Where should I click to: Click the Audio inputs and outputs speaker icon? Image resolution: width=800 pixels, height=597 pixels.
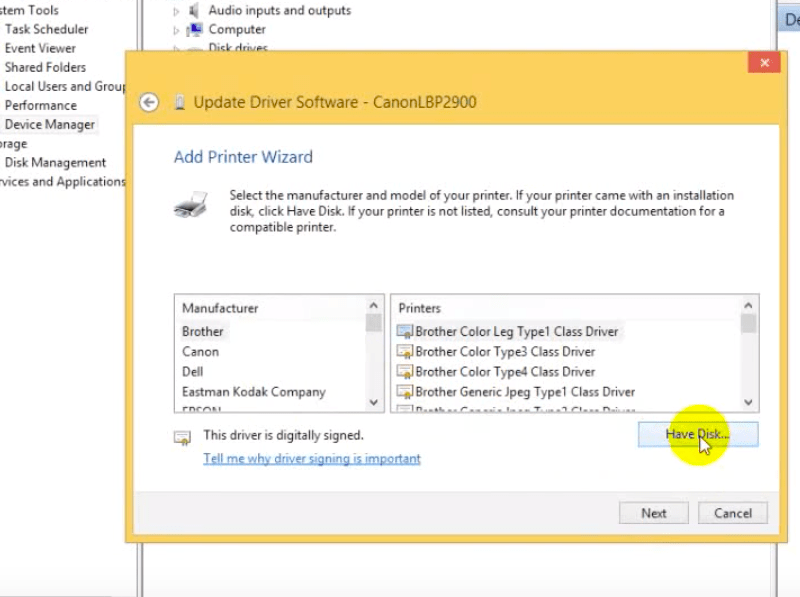click(194, 10)
